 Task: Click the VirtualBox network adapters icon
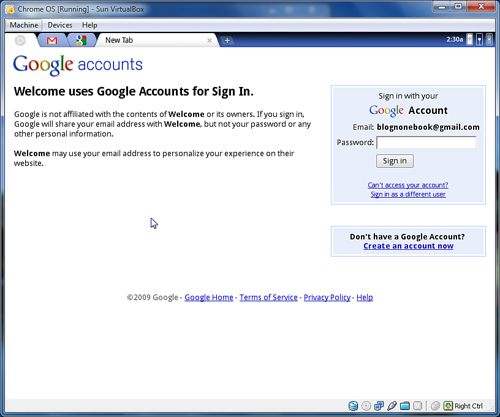click(x=379, y=406)
